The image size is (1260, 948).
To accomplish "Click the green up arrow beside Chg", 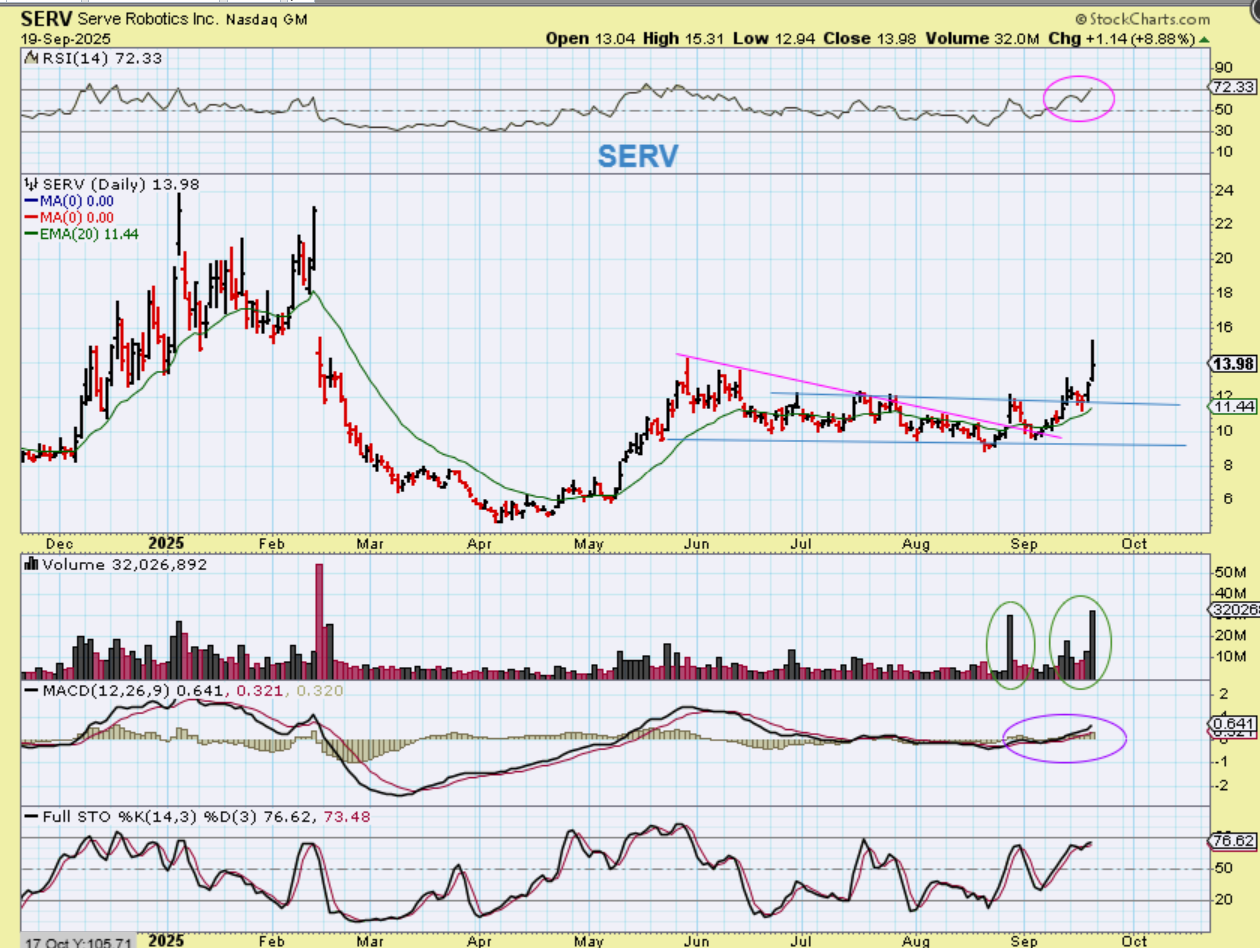I will pyautogui.click(x=1205, y=39).
